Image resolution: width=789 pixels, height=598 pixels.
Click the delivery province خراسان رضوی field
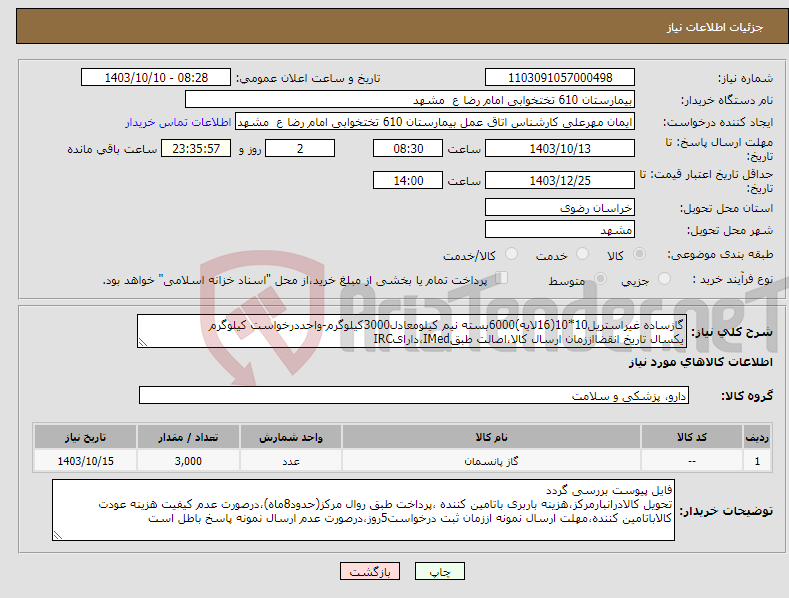(560, 207)
